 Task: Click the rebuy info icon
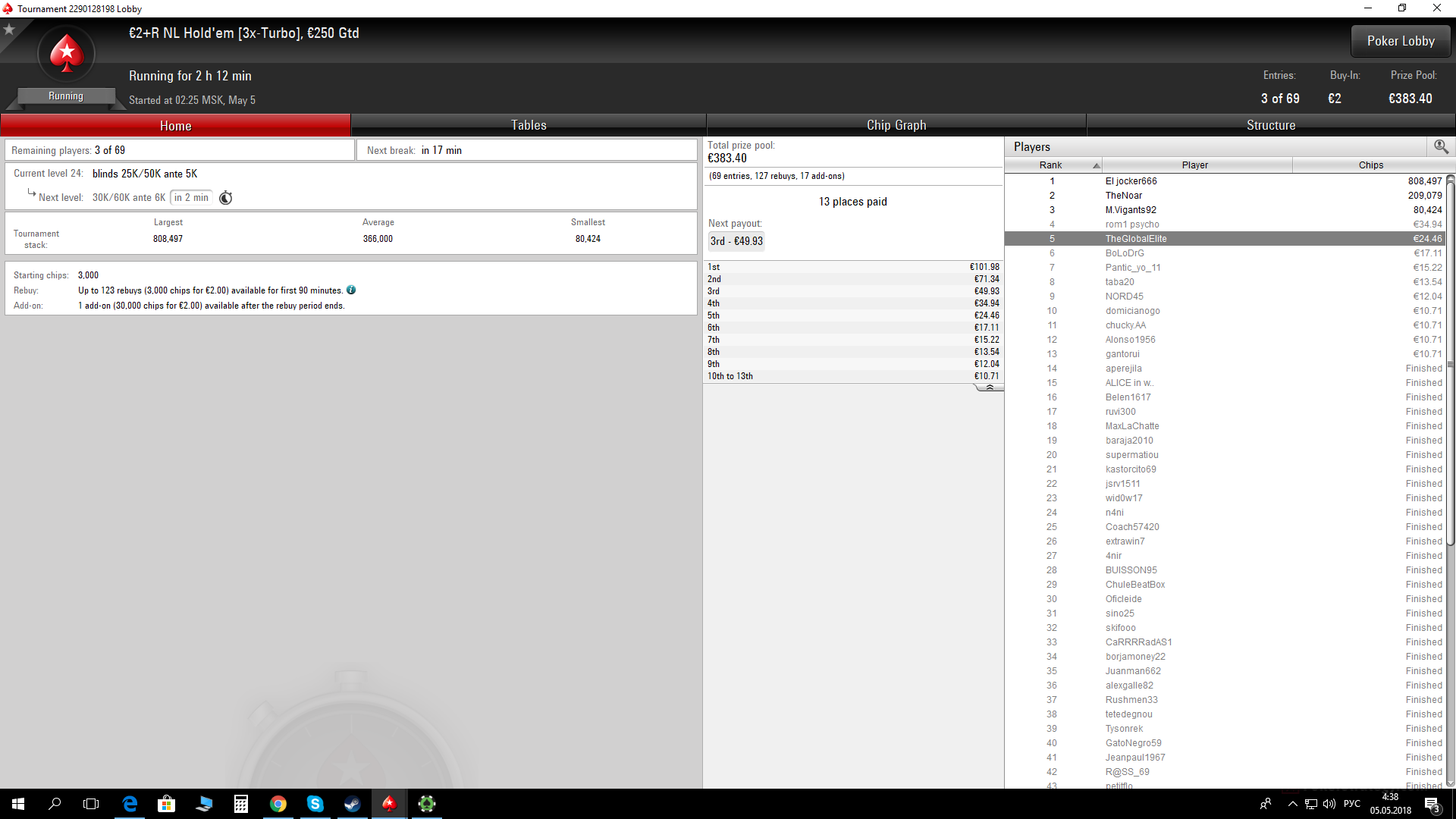point(351,290)
